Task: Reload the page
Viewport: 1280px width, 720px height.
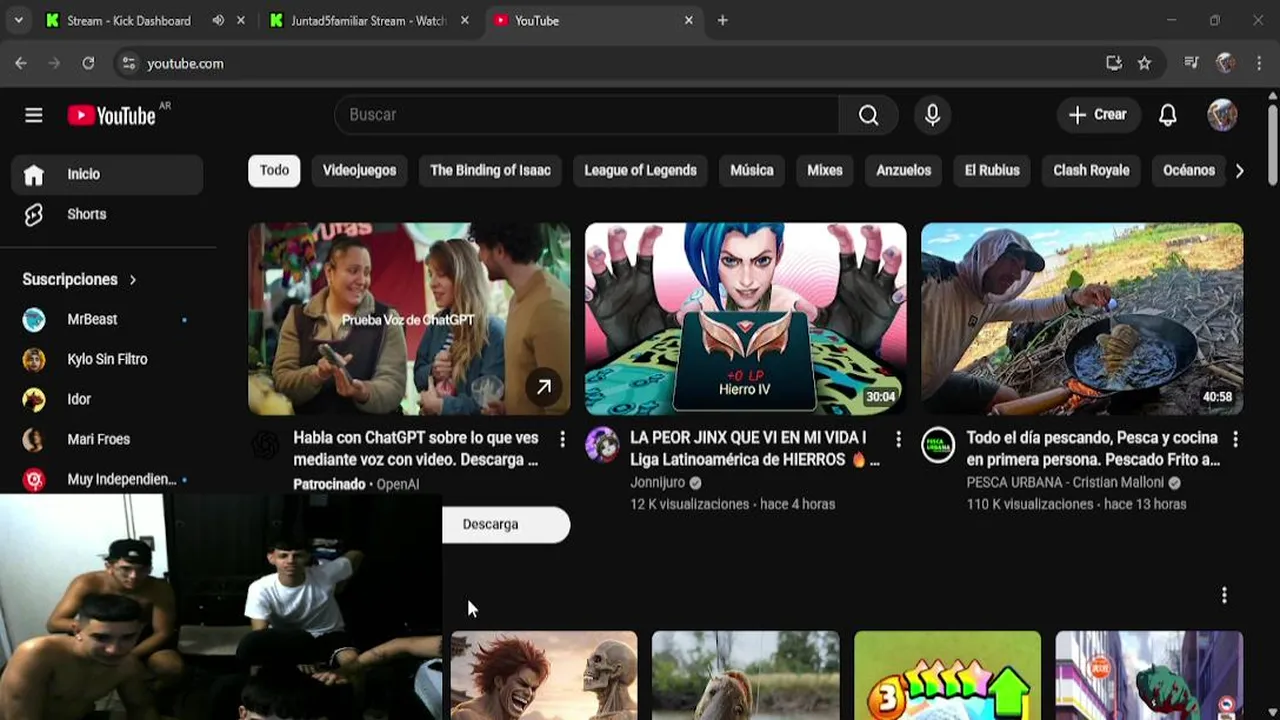Action: (x=88, y=63)
